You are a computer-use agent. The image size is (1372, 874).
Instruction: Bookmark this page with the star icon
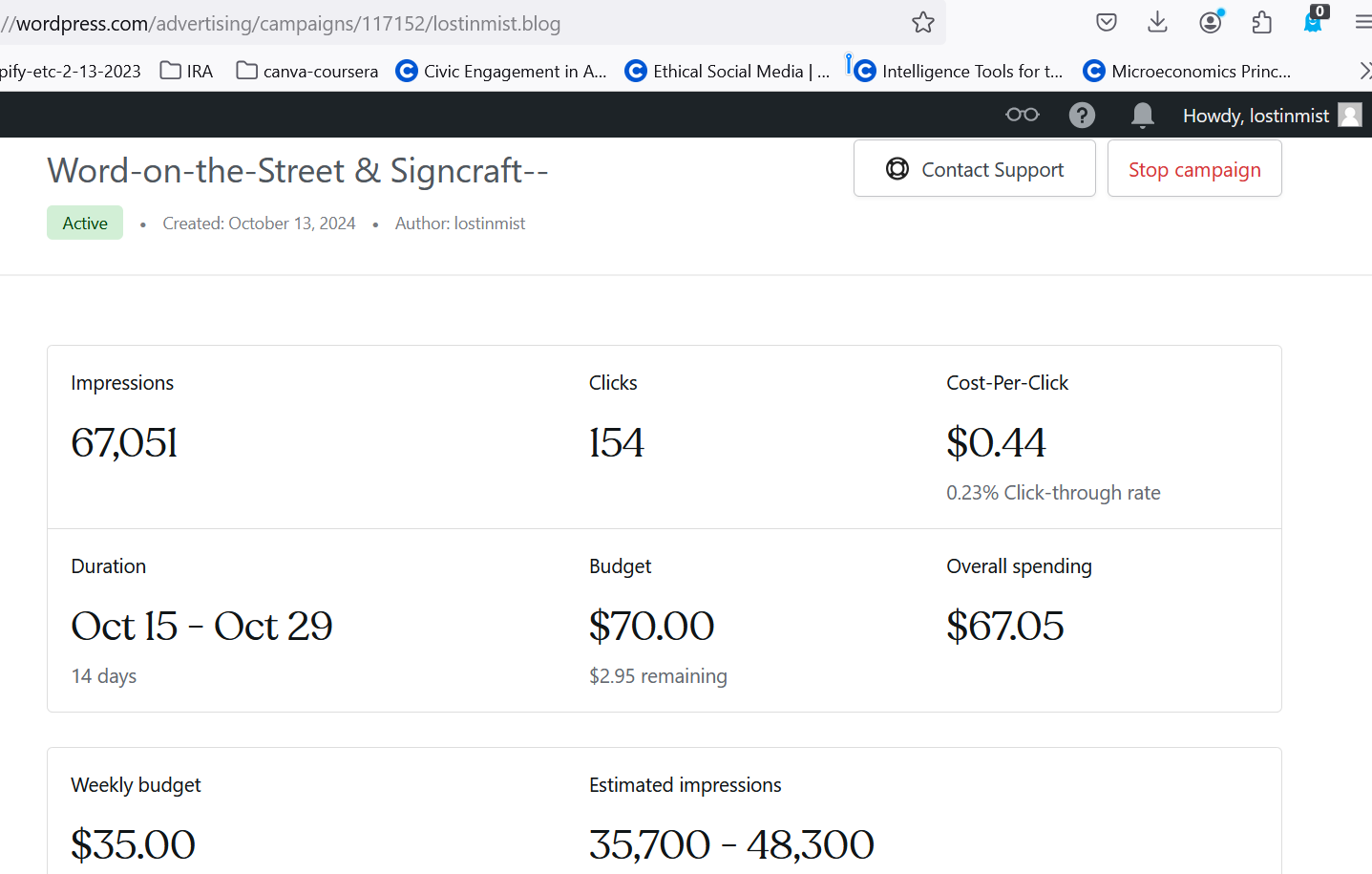(x=922, y=23)
